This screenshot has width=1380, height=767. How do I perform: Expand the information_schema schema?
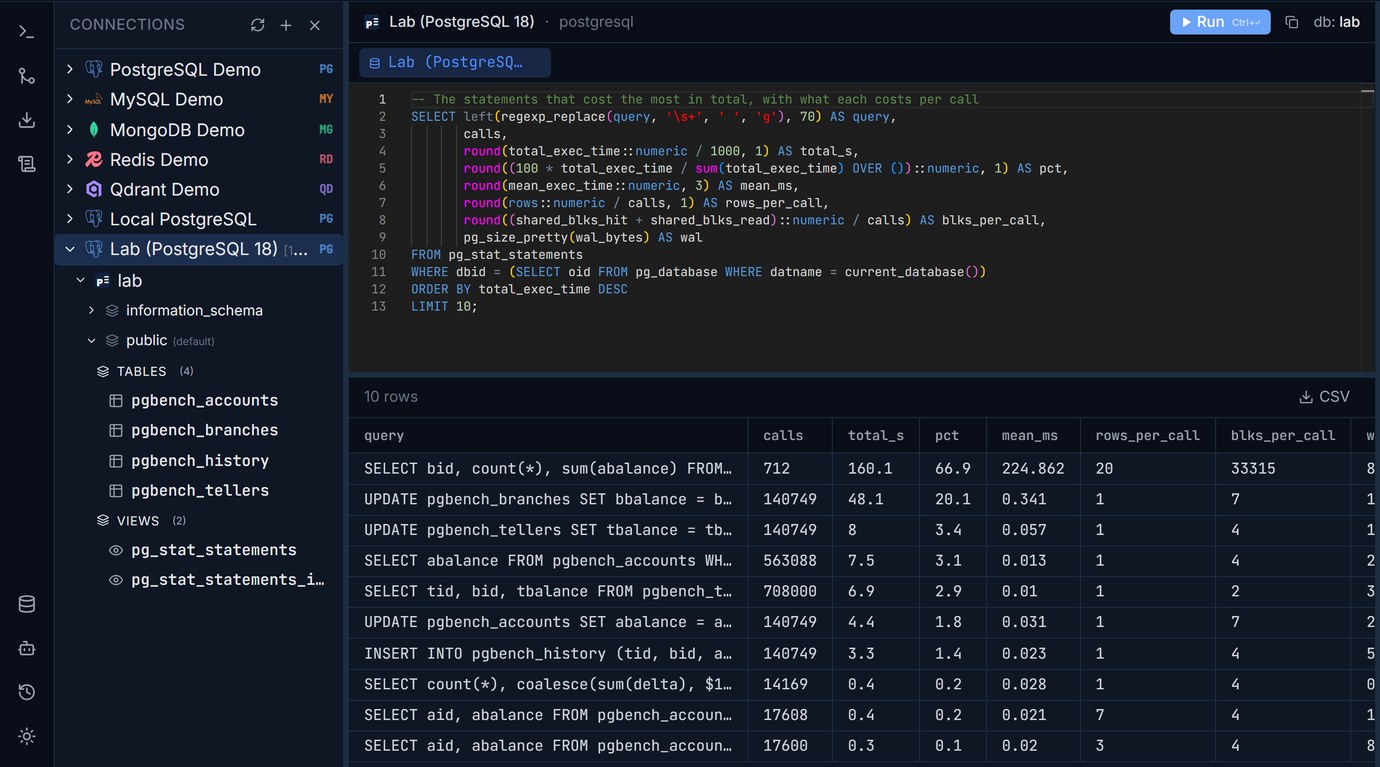pyautogui.click(x=91, y=310)
